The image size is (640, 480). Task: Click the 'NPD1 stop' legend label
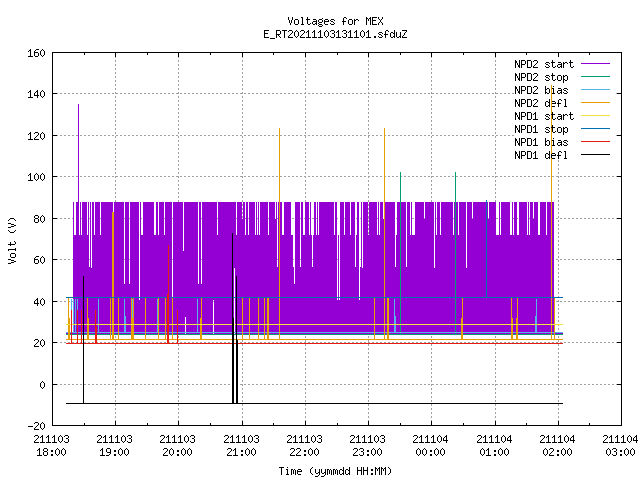click(541, 129)
